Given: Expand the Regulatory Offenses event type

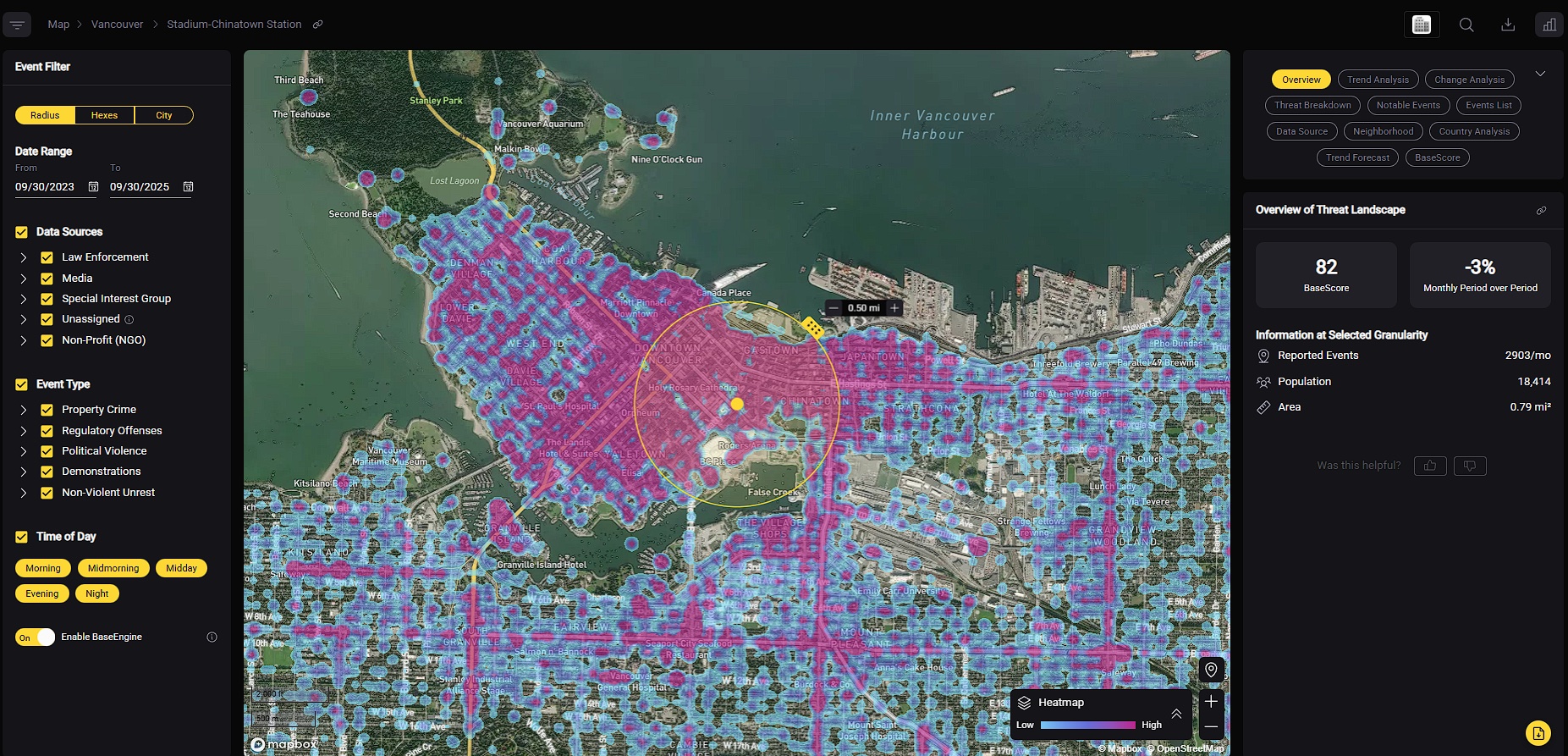Looking at the screenshot, I should point(23,431).
